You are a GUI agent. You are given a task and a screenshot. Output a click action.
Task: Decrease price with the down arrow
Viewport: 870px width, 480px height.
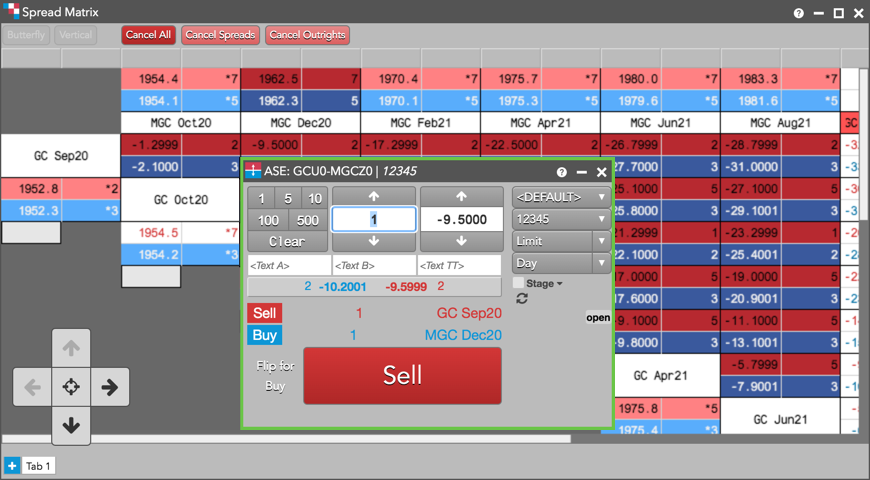click(x=461, y=241)
